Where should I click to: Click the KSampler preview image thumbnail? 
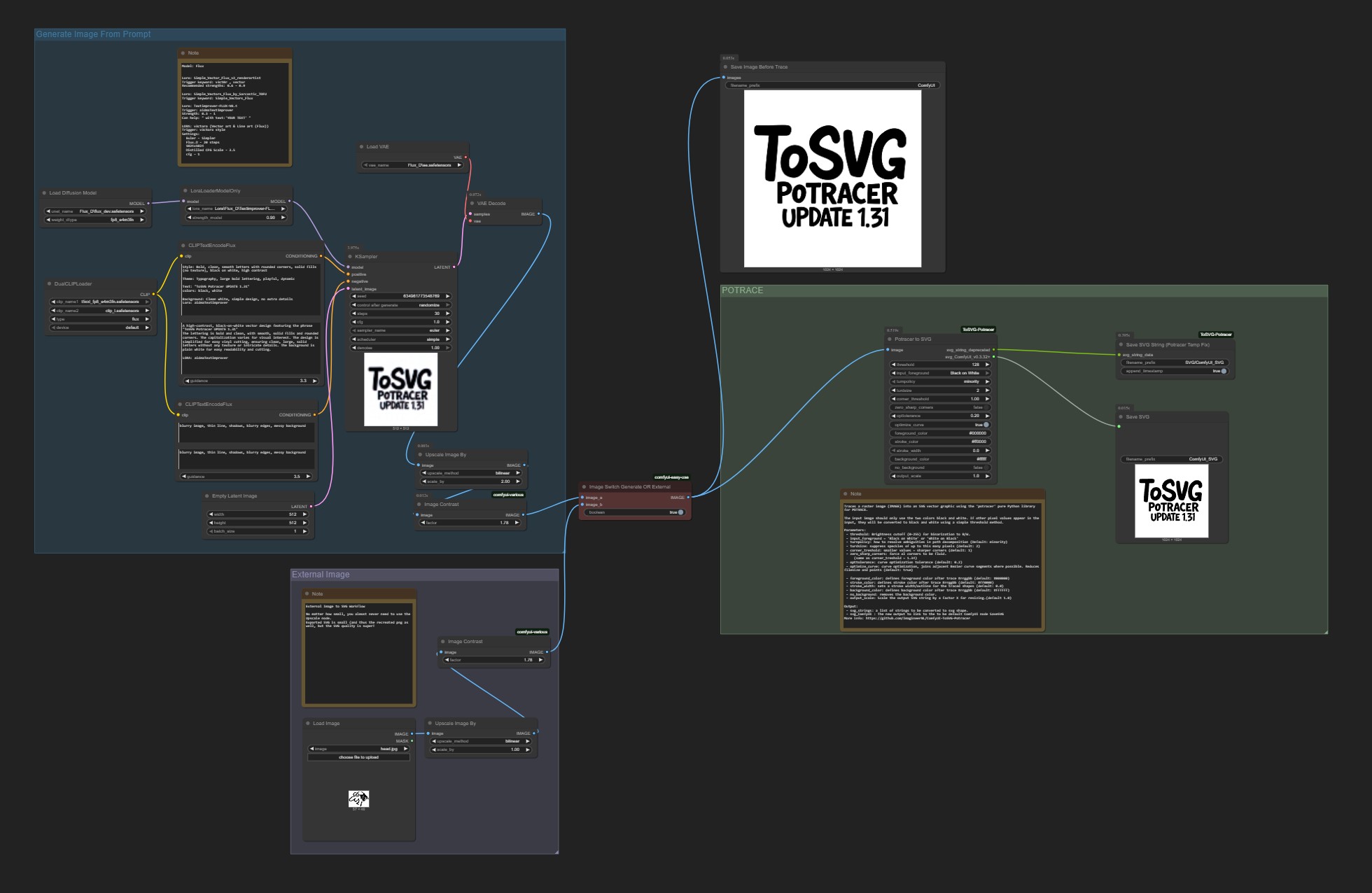pos(400,389)
